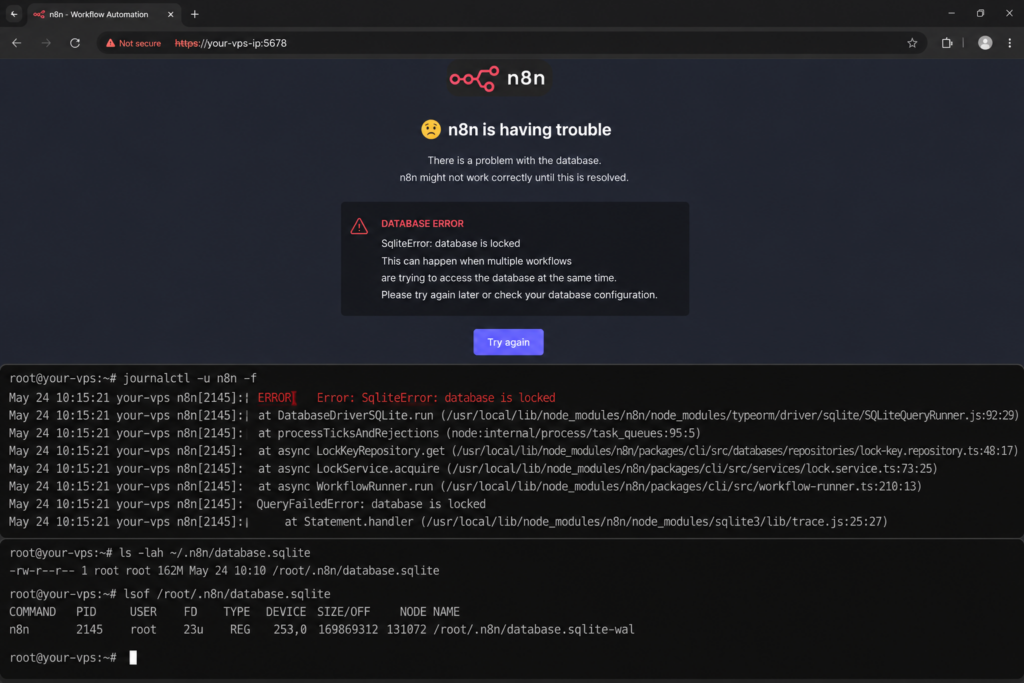
Task: Reload the page with the refresh icon
Action: click(x=75, y=43)
